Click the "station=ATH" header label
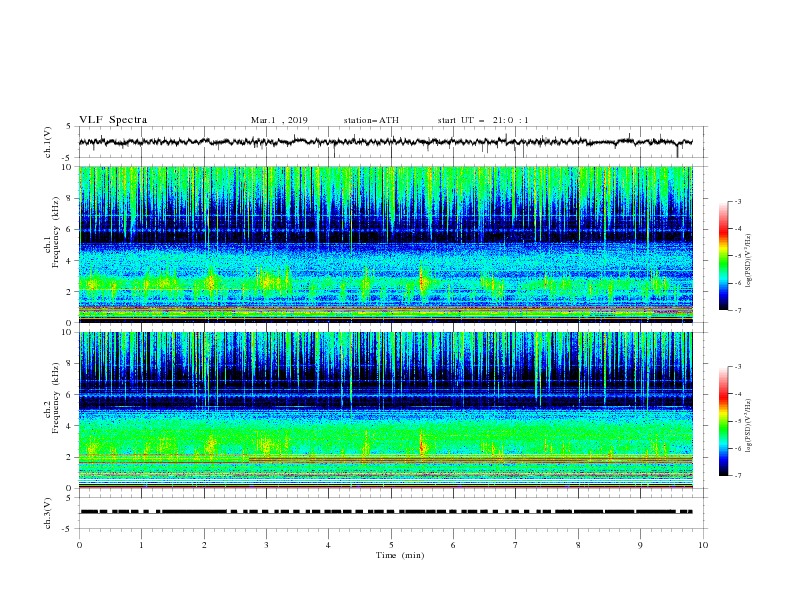The width and height of the screenshot is (792, 612). [x=371, y=120]
